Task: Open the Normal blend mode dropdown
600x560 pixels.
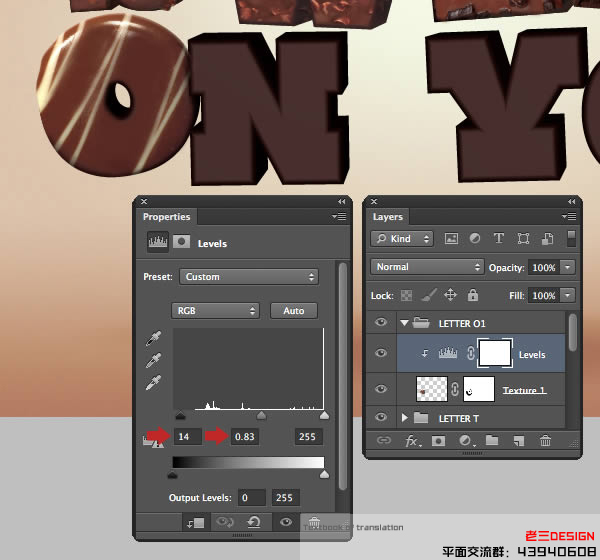Action: pyautogui.click(x=427, y=268)
